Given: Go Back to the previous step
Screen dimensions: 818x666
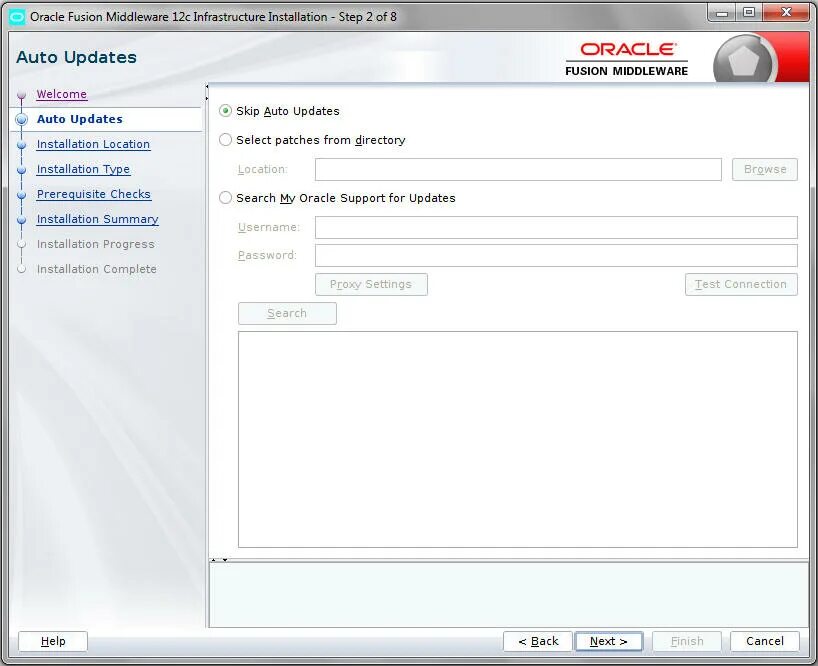Looking at the screenshot, I should click(538, 641).
